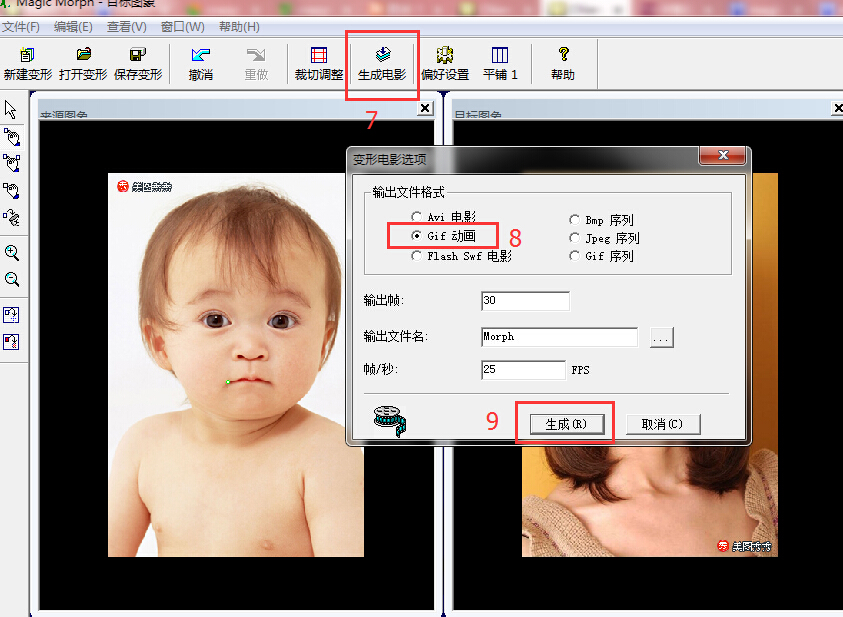Open 帮助 help via the question-mark icon

(x=563, y=64)
